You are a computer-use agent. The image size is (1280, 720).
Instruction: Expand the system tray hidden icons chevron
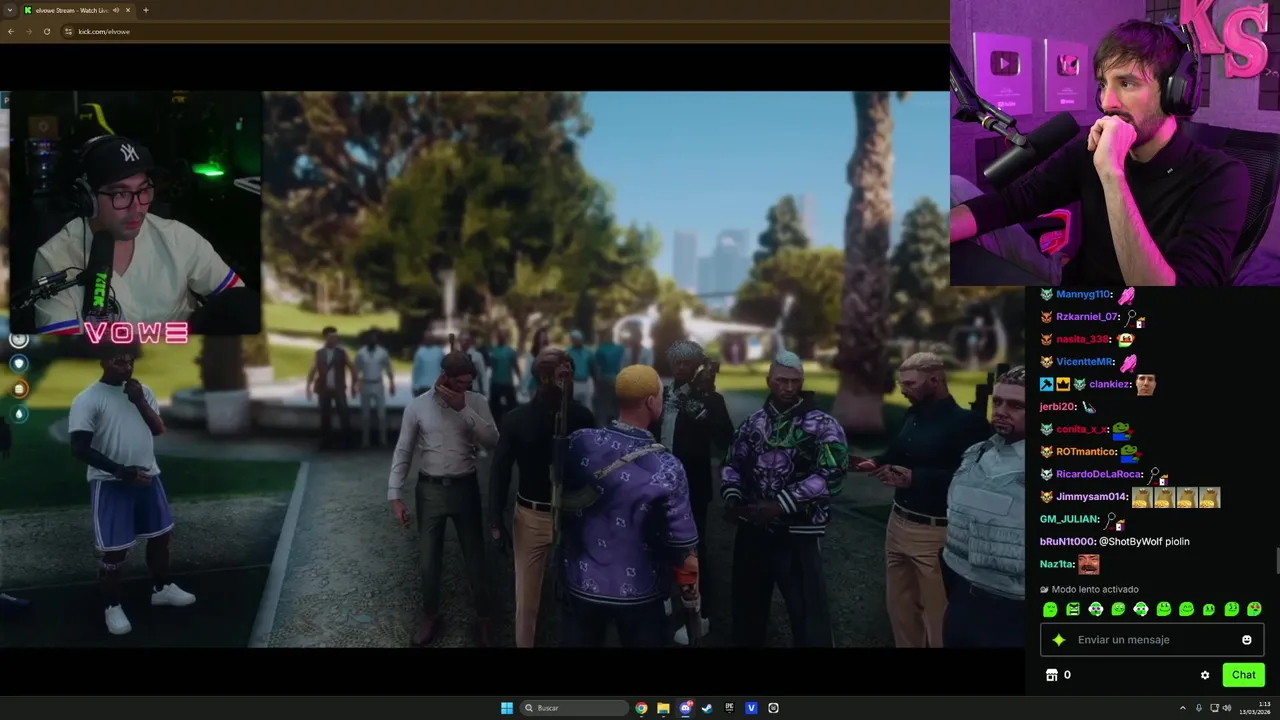(1183, 708)
